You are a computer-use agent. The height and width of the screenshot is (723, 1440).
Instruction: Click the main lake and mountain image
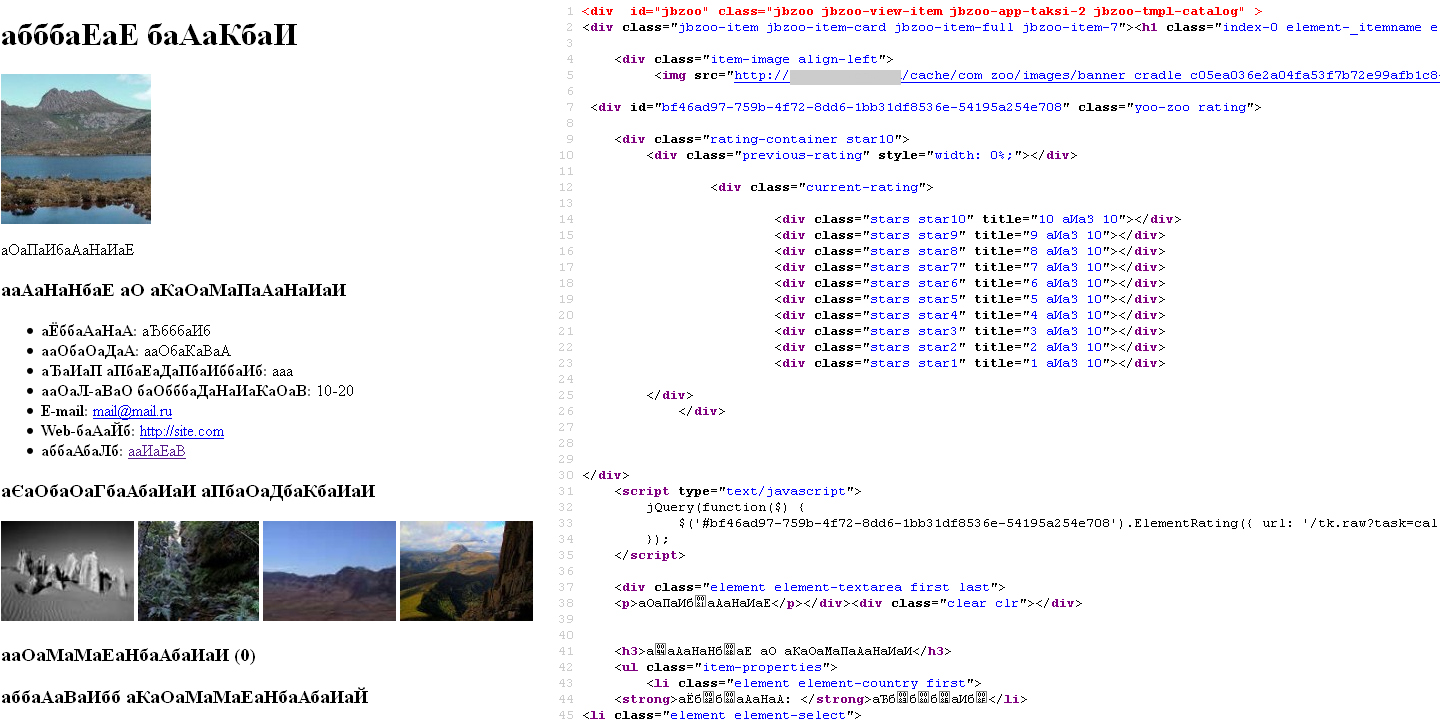(x=76, y=148)
